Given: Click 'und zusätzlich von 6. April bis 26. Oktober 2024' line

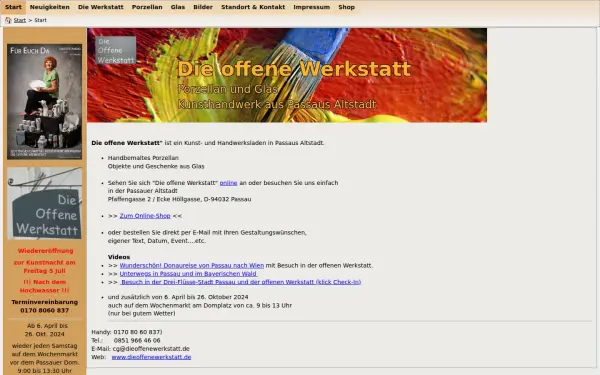Looking at the screenshot, I should click(178, 297).
